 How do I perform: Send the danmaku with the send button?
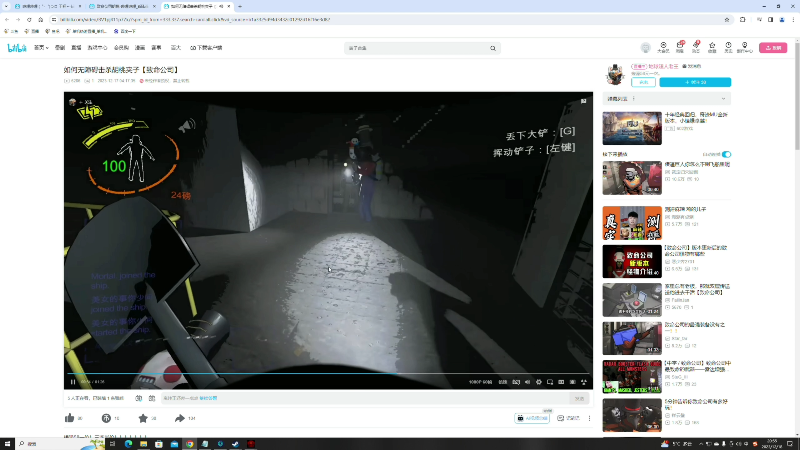tap(579, 398)
